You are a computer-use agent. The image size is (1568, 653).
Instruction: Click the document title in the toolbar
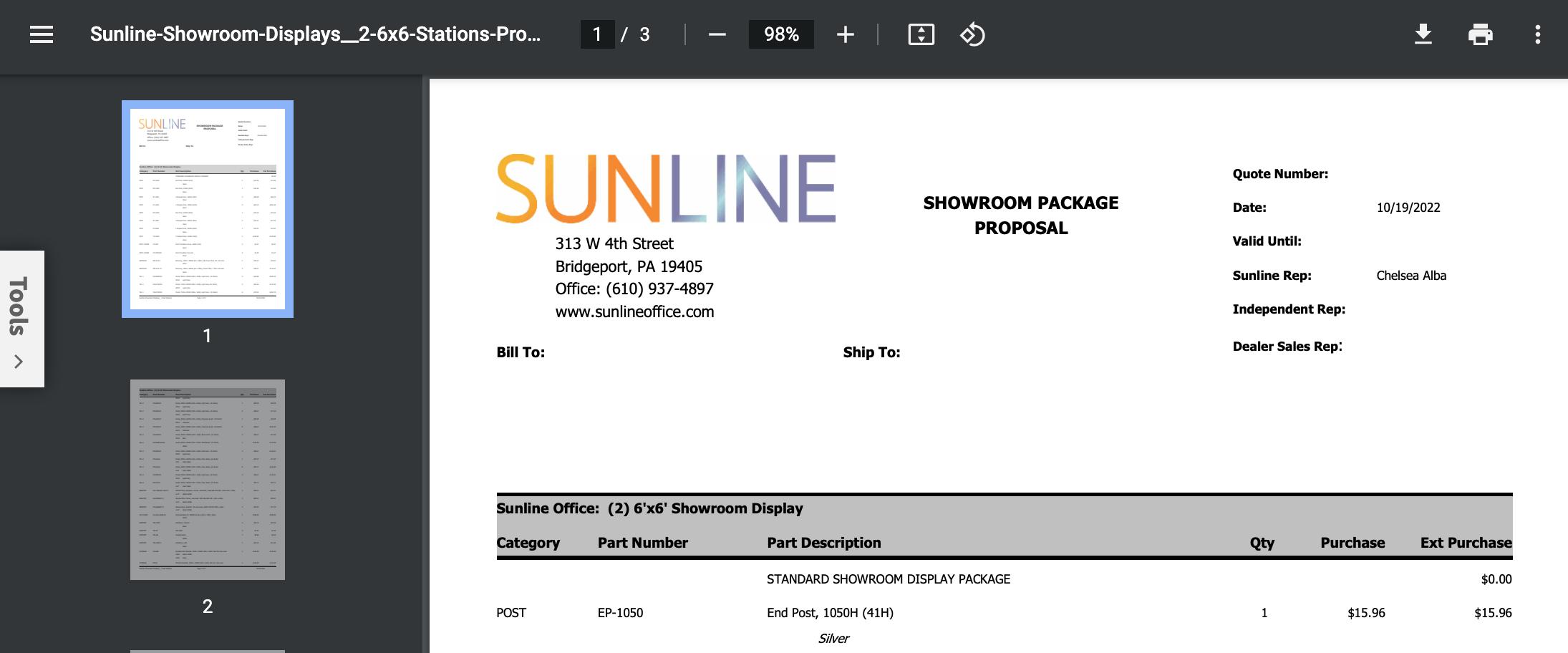coord(315,34)
